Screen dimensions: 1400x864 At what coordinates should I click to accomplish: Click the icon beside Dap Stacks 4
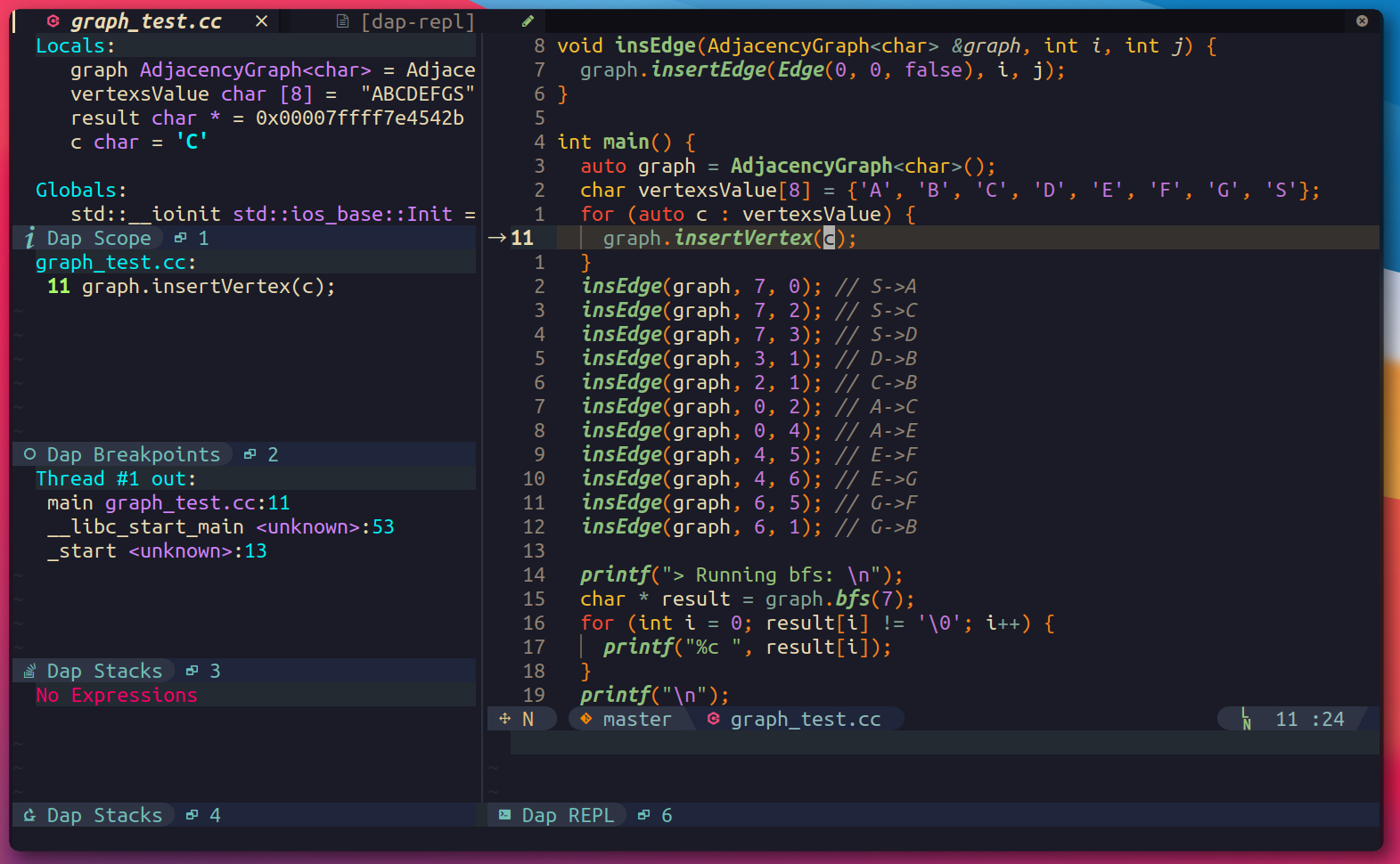[x=29, y=815]
